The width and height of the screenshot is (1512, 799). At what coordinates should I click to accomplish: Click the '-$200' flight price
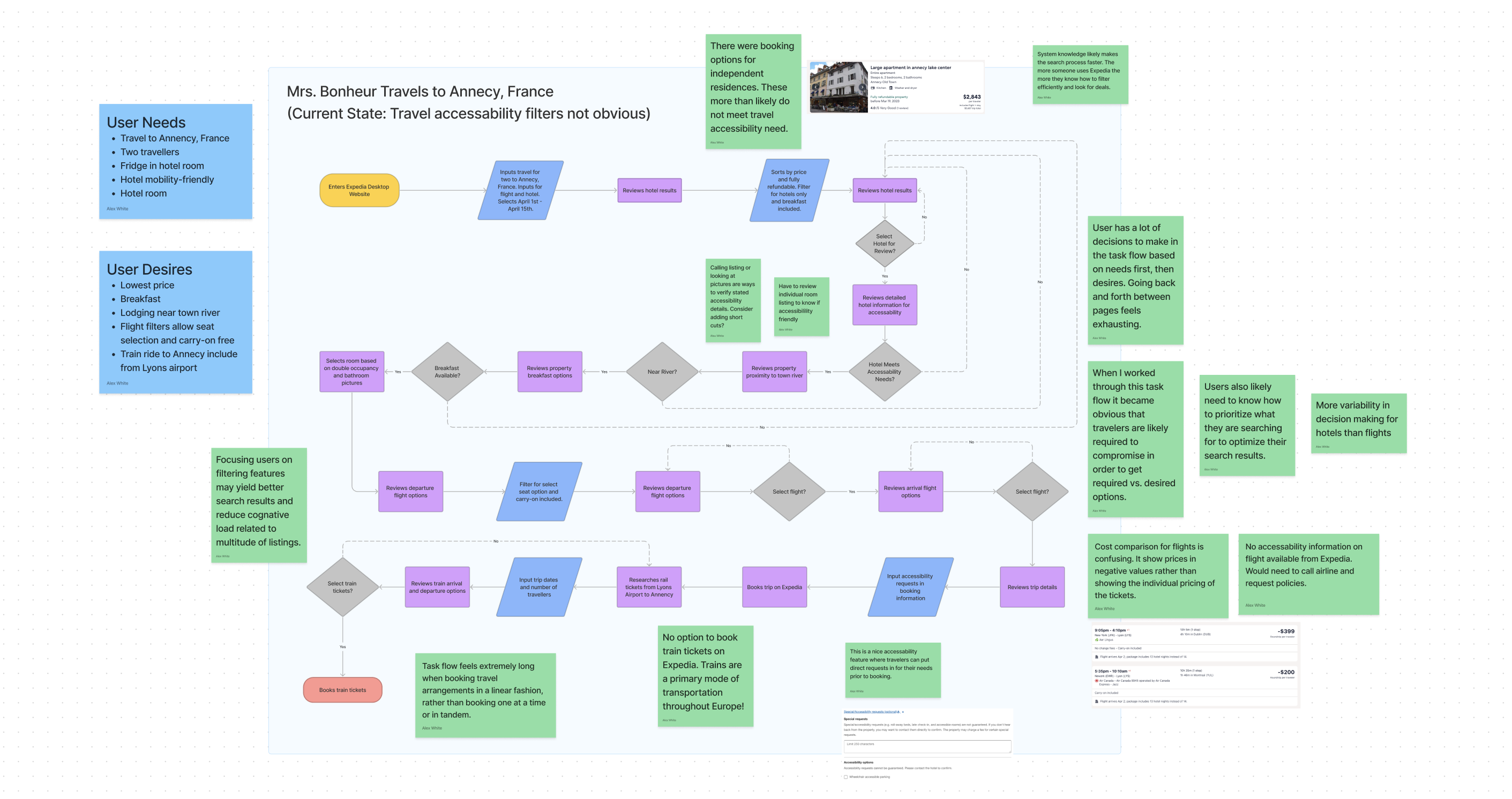[x=1285, y=672]
